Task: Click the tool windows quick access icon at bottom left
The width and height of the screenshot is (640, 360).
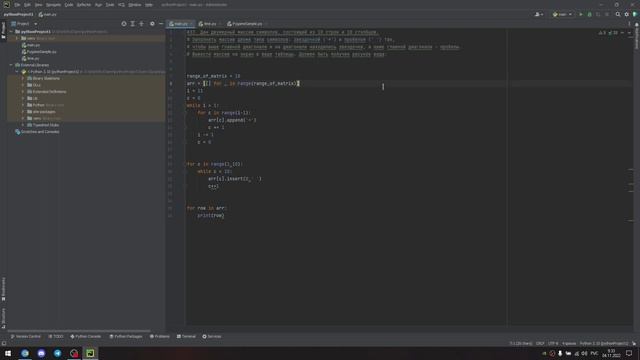Action: click(4, 343)
